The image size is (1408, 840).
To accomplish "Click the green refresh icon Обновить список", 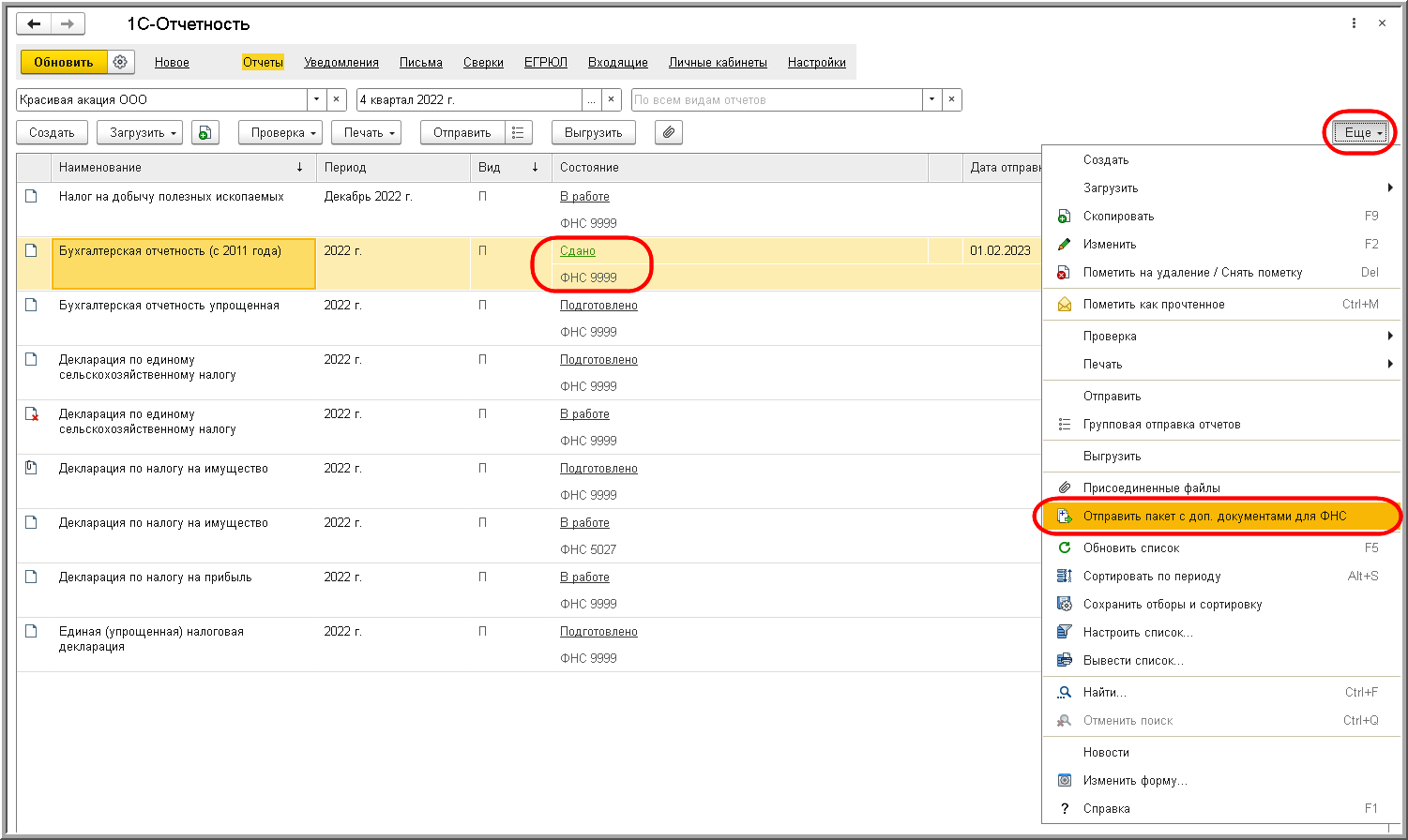I will 1064,548.
